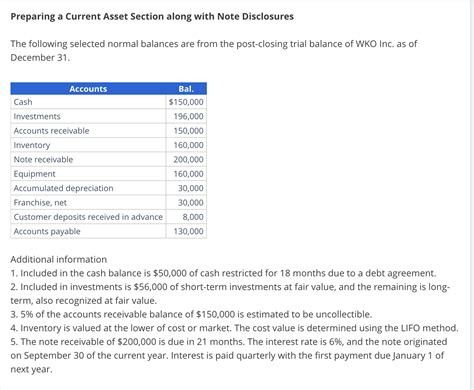Click the 130,000 accounts payable balance
The height and width of the screenshot is (390, 474).
tap(186, 231)
